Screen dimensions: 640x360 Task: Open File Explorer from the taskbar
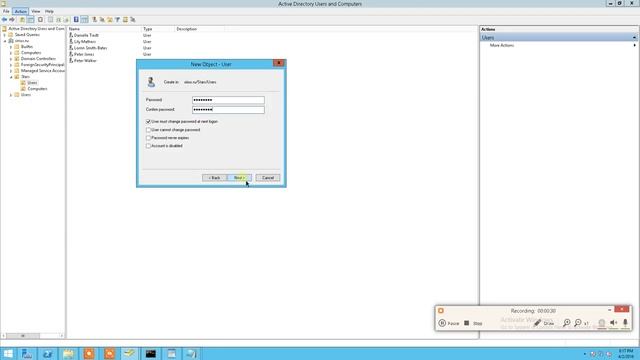click(68, 353)
